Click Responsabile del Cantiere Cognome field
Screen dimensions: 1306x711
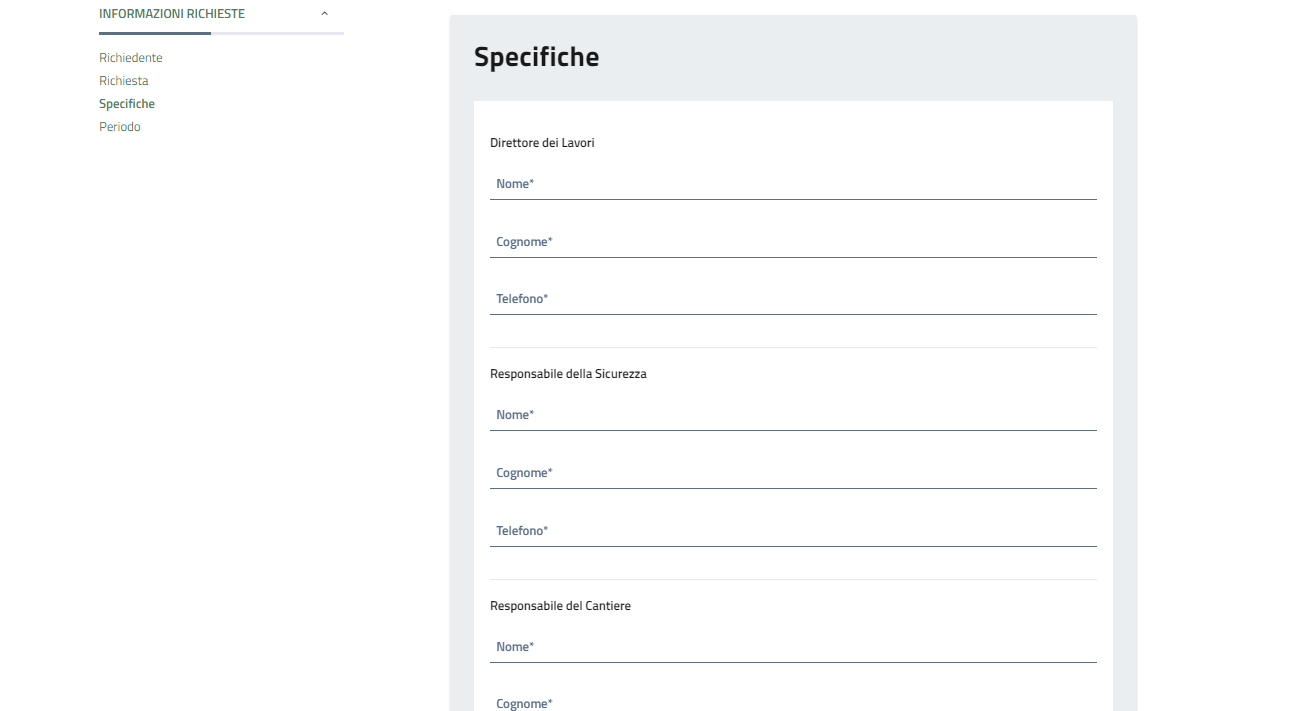pyautogui.click(x=792, y=703)
